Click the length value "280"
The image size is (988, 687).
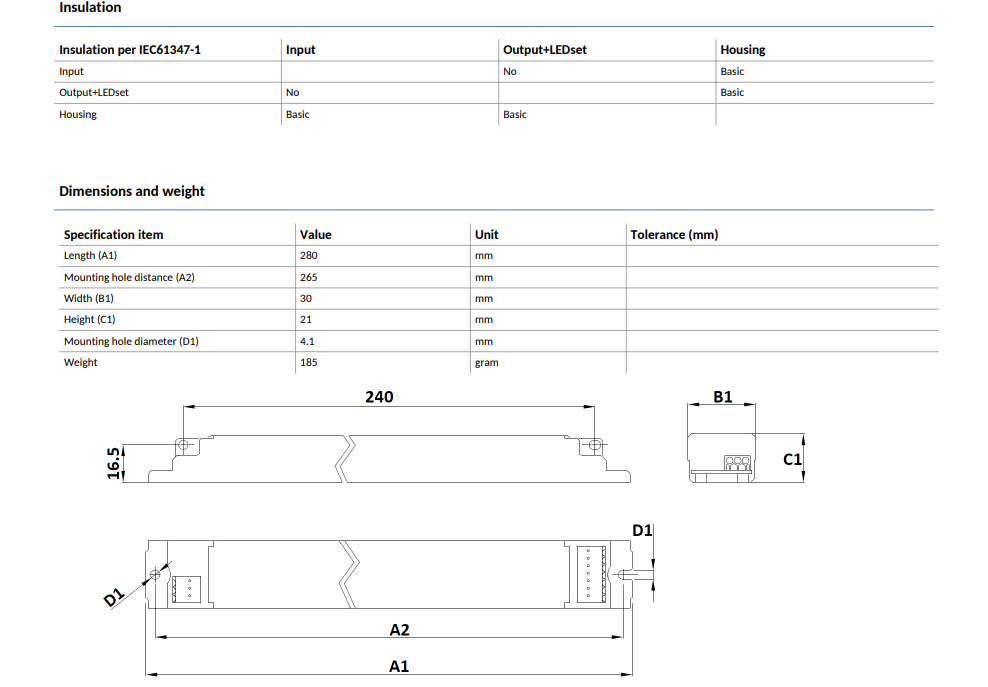(309, 256)
